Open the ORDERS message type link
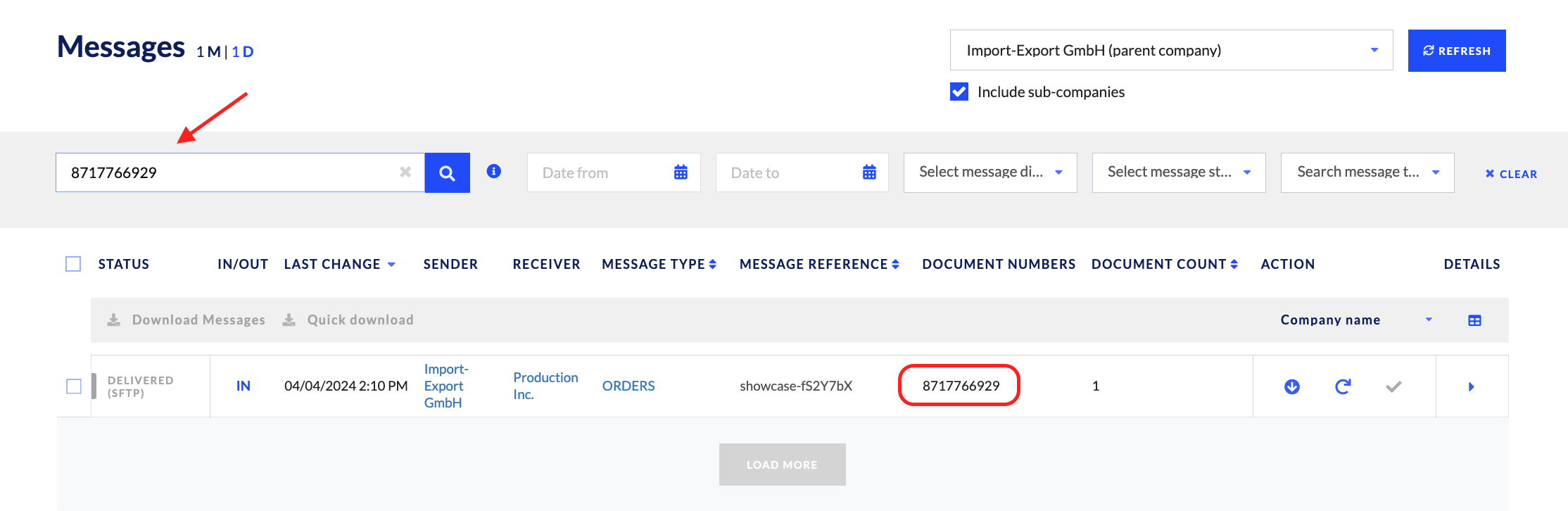Screen dimensions: 1568x511 (628, 386)
